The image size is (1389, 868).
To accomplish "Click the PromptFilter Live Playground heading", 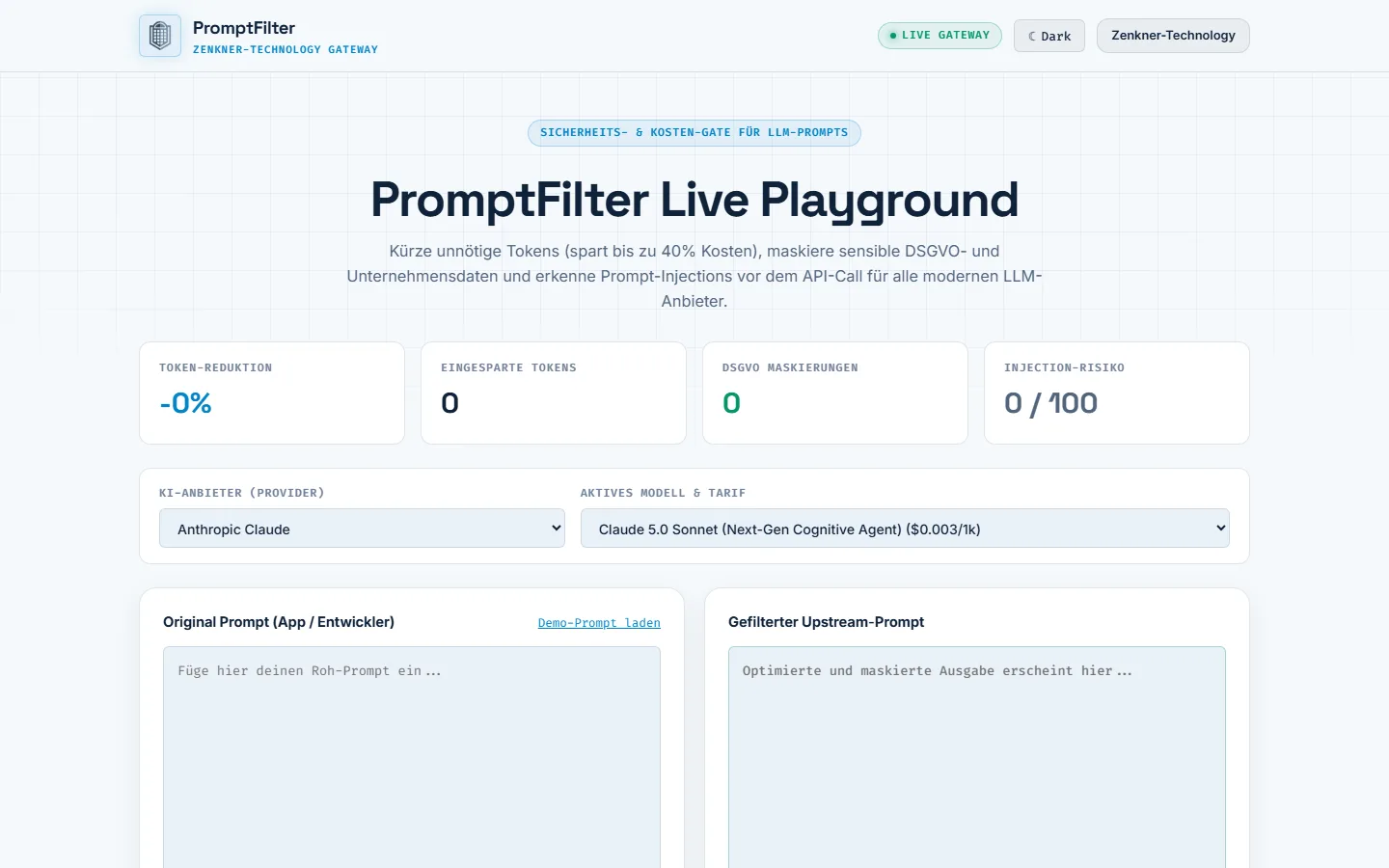I will pos(694,200).
